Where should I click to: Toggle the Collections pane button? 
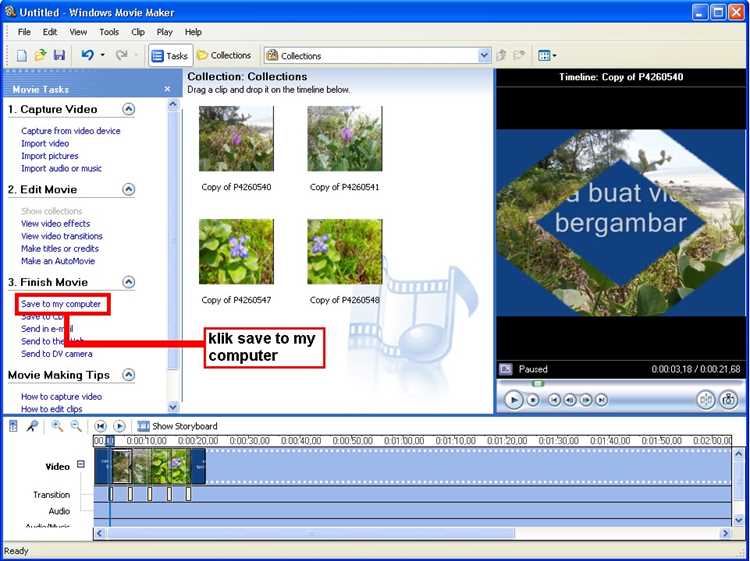(x=224, y=55)
